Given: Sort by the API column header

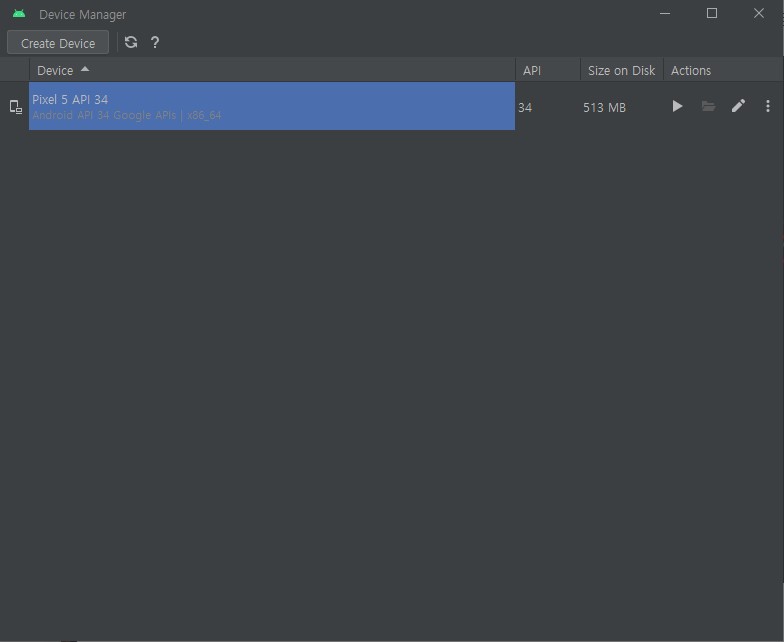Looking at the screenshot, I should coord(548,70).
